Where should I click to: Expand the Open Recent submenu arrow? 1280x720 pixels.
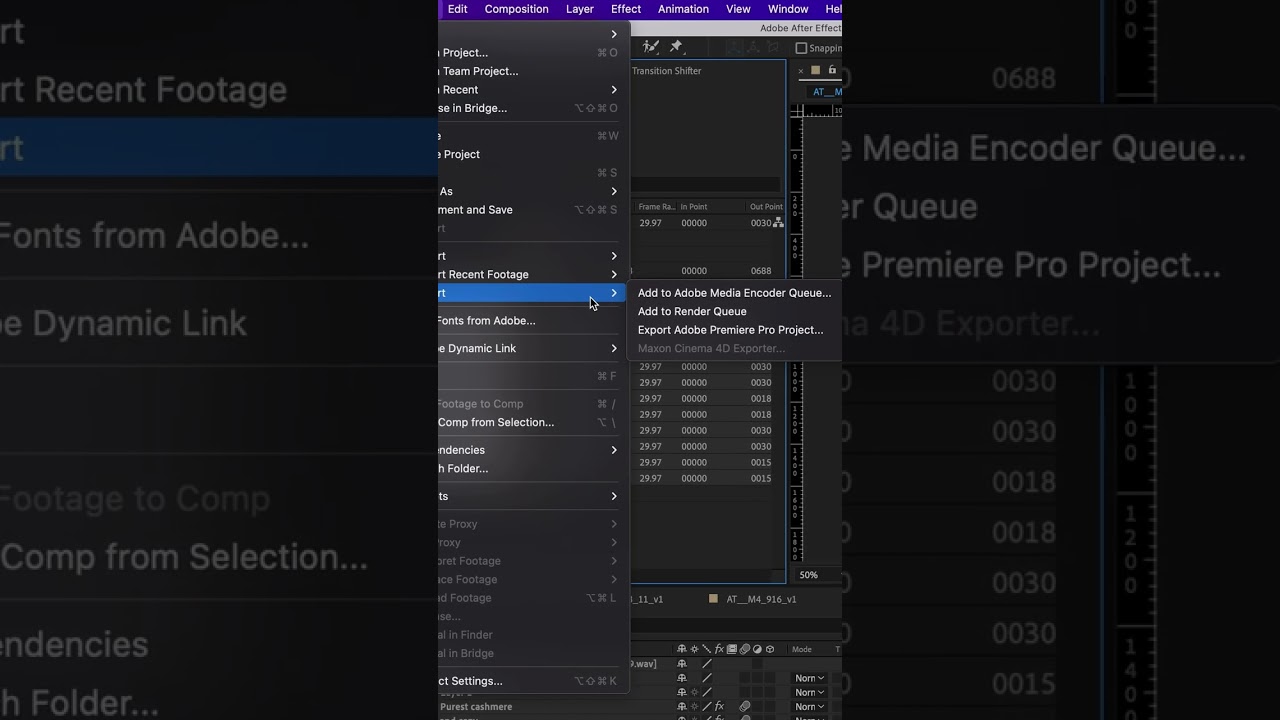614,89
